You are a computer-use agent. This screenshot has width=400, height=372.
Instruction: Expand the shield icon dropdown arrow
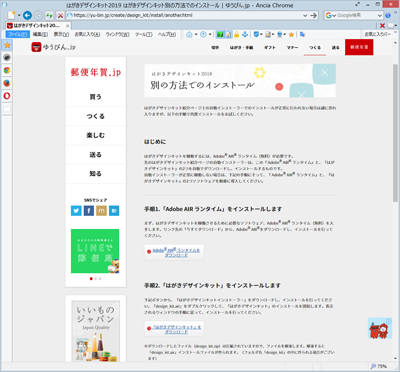point(261,34)
